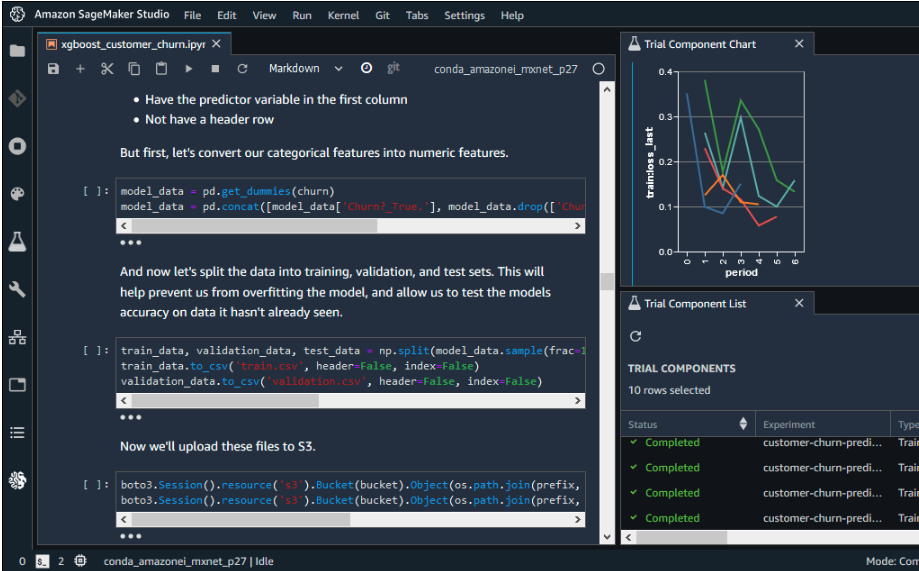Open the SageMaker Experiments flask icon
Screen dimensions: 919x571
(17, 241)
